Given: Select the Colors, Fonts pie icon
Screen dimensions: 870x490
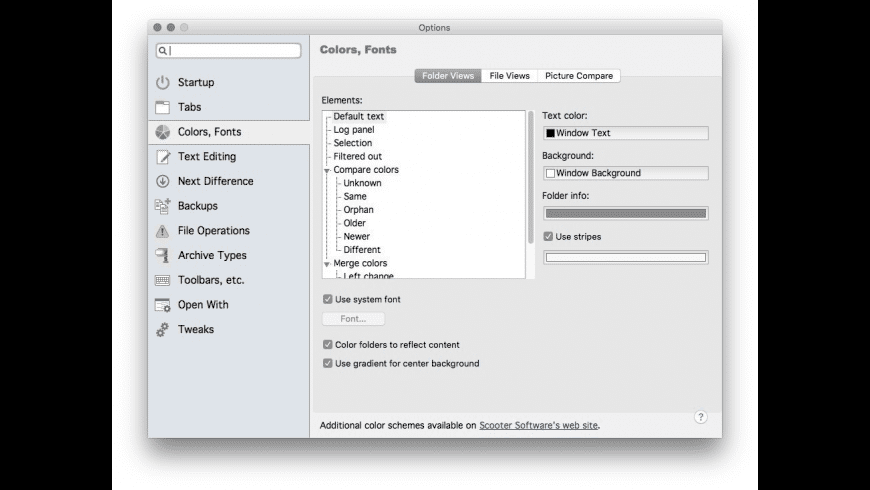Looking at the screenshot, I should (x=163, y=132).
